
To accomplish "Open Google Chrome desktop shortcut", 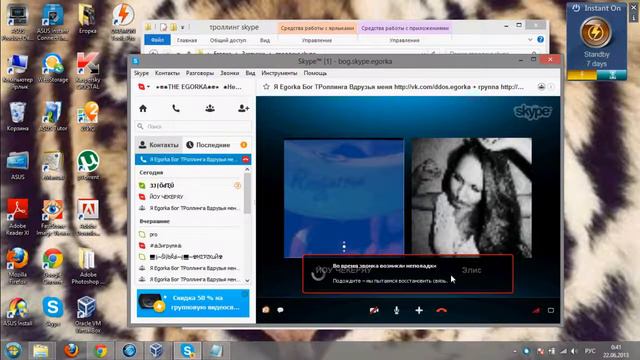I will [53, 266].
